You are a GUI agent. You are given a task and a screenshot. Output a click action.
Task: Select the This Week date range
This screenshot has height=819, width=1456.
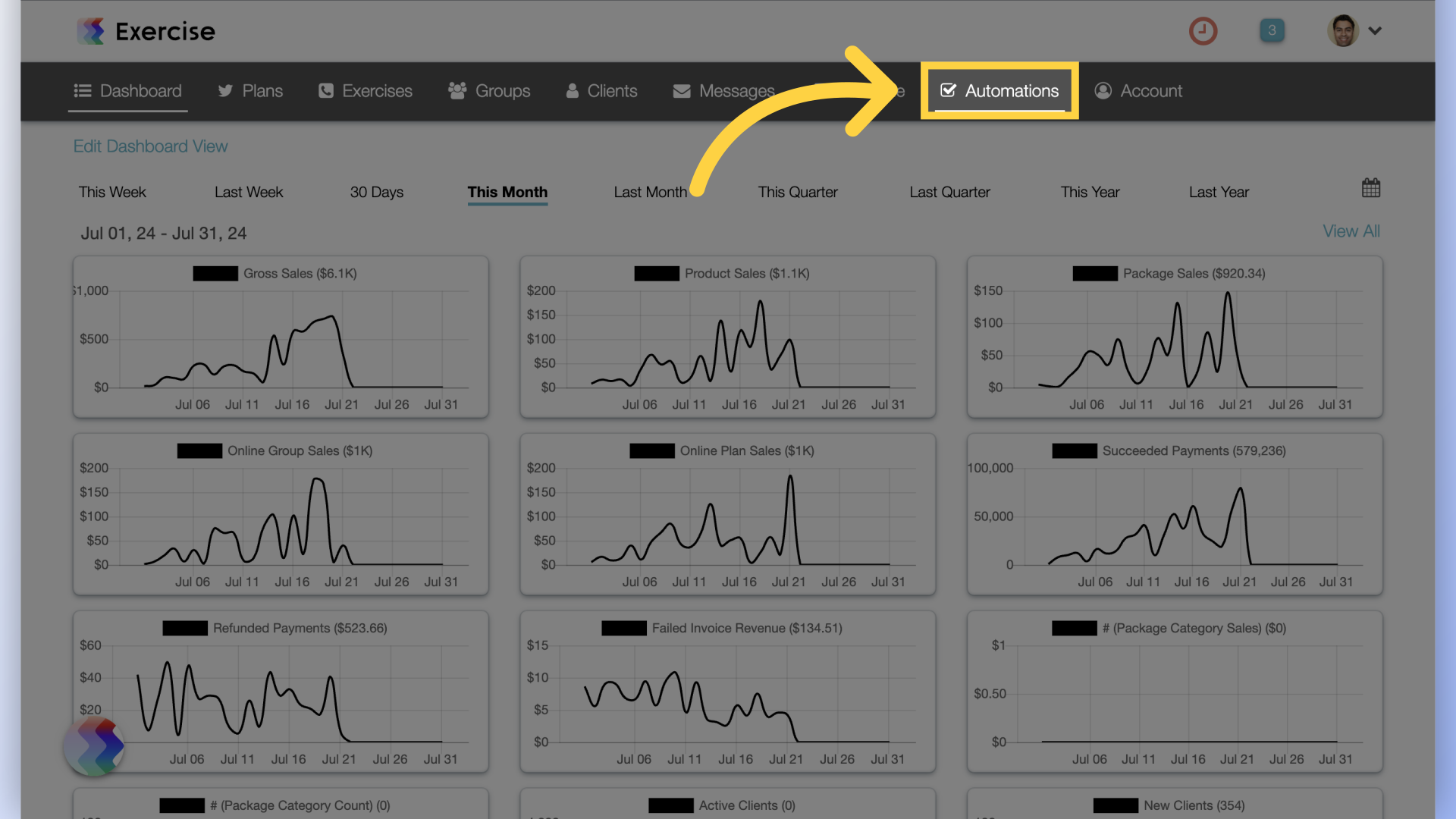(112, 192)
